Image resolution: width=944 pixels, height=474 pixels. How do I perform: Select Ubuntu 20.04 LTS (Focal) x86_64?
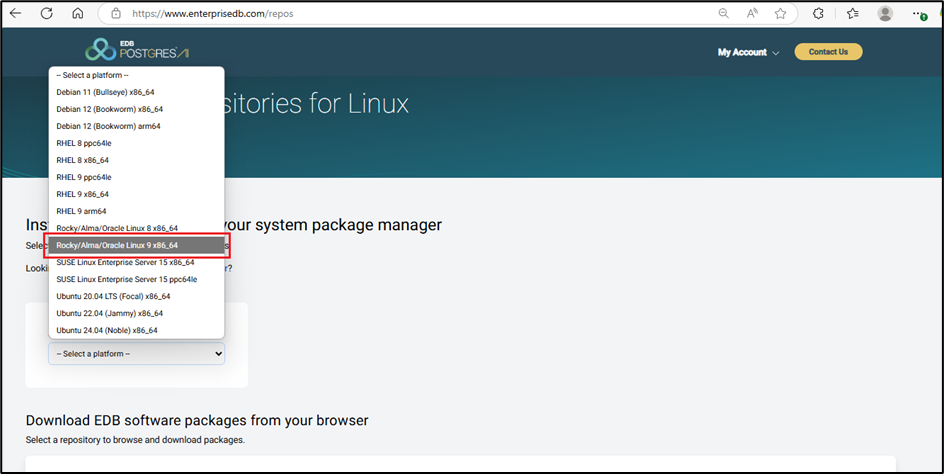tap(137, 296)
